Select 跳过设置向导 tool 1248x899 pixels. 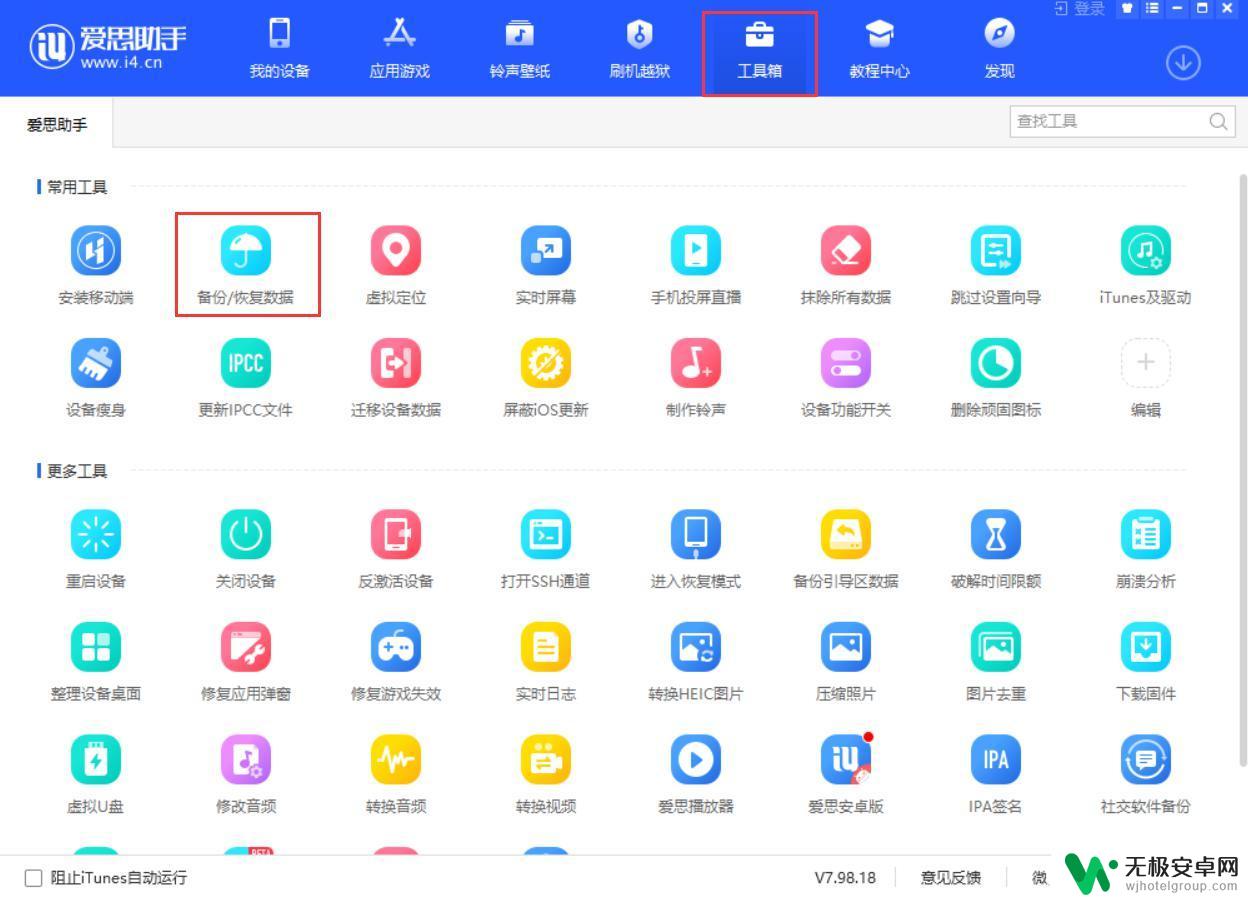point(996,250)
